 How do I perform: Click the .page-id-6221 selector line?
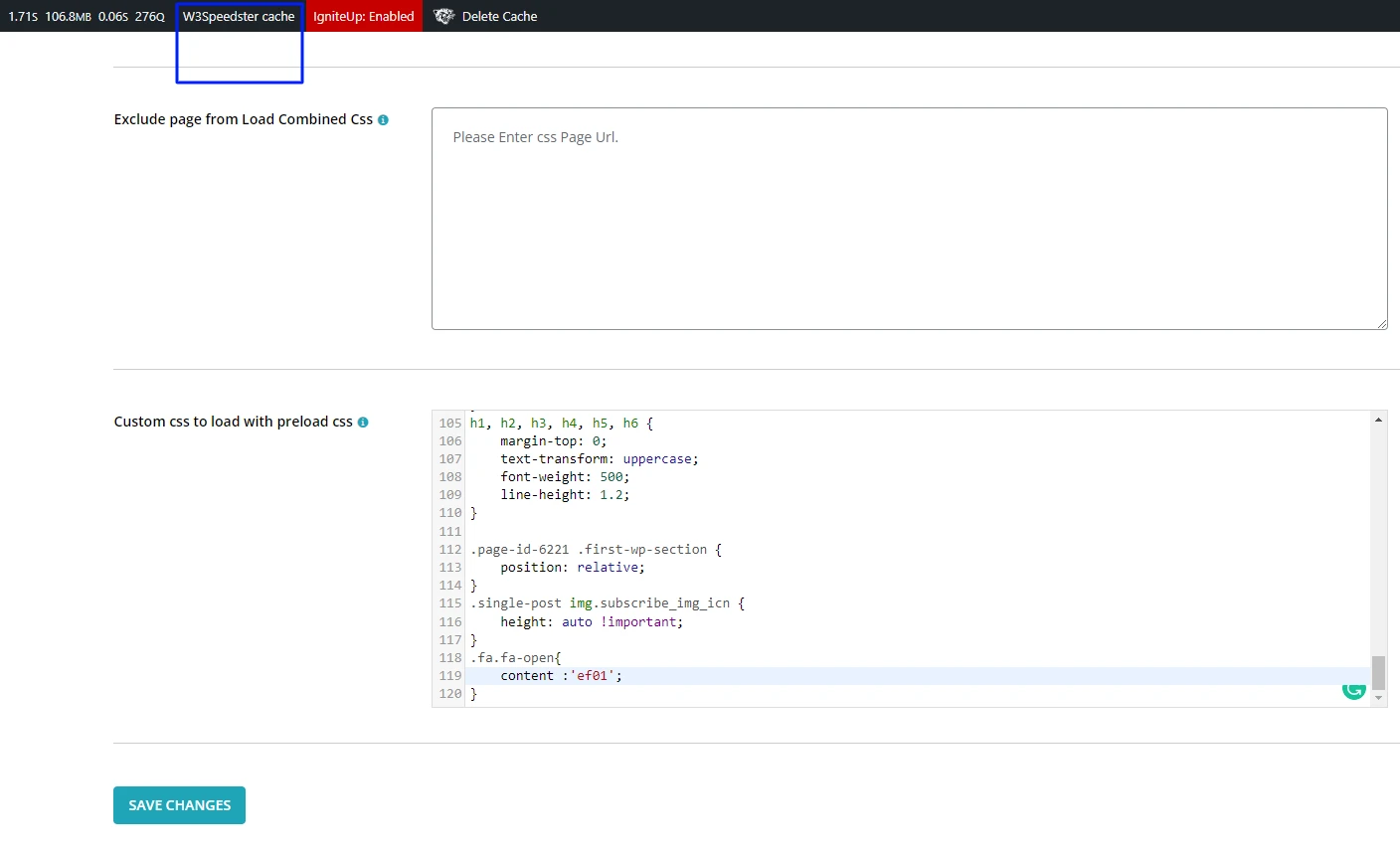coord(596,550)
